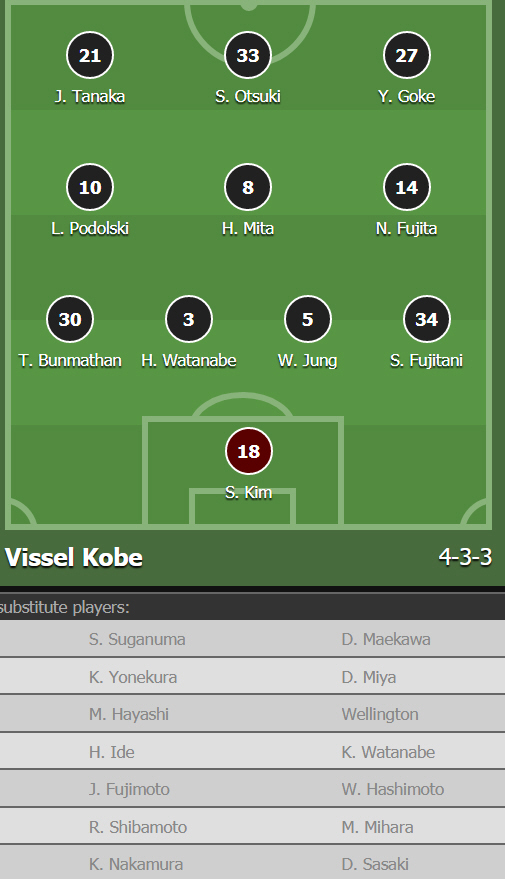Click substitute J. Fujimoto
The height and width of the screenshot is (879, 505).
(x=129, y=789)
